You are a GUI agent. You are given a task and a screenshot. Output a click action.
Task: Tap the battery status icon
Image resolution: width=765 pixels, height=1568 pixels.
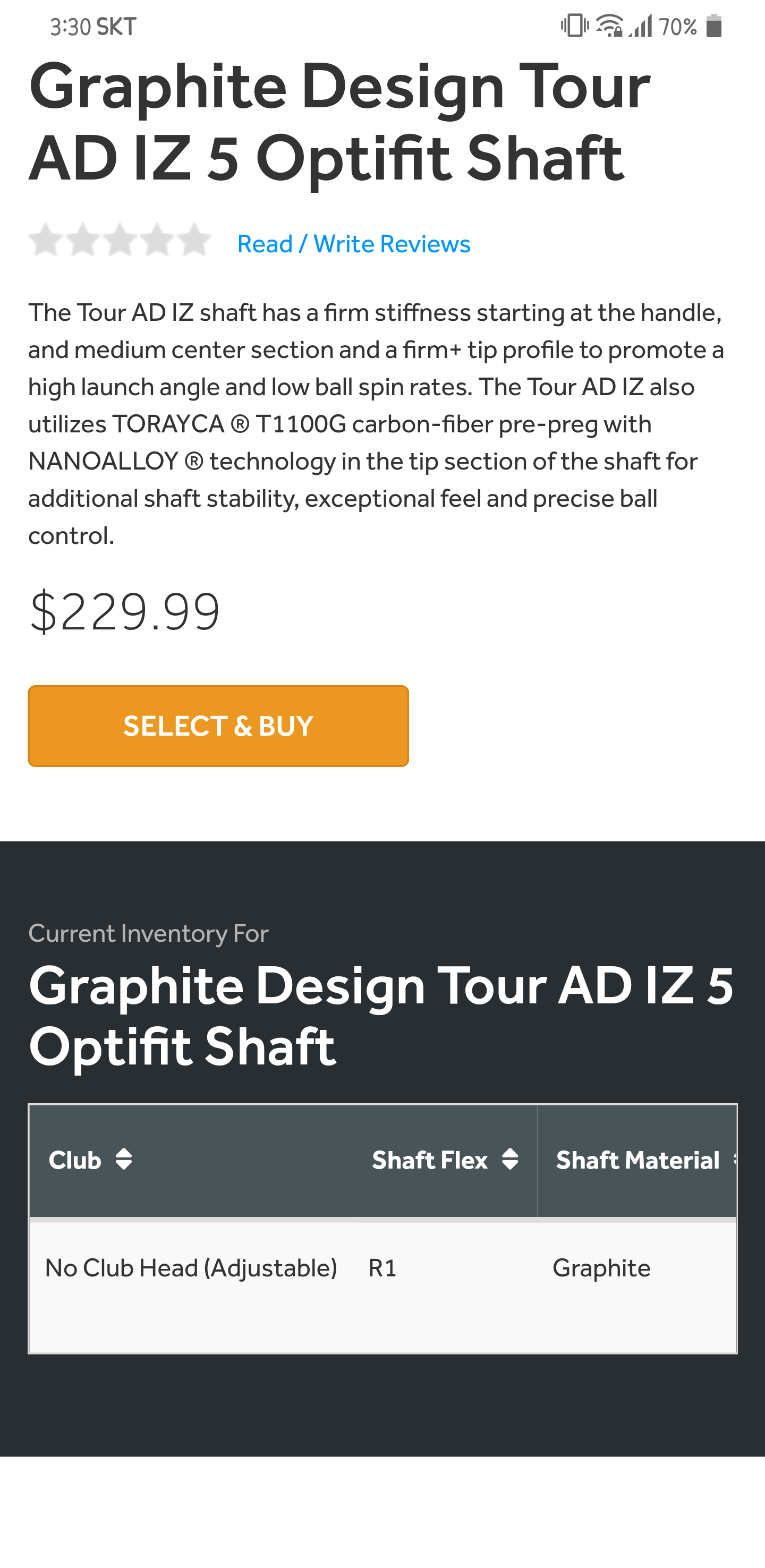coord(714,26)
